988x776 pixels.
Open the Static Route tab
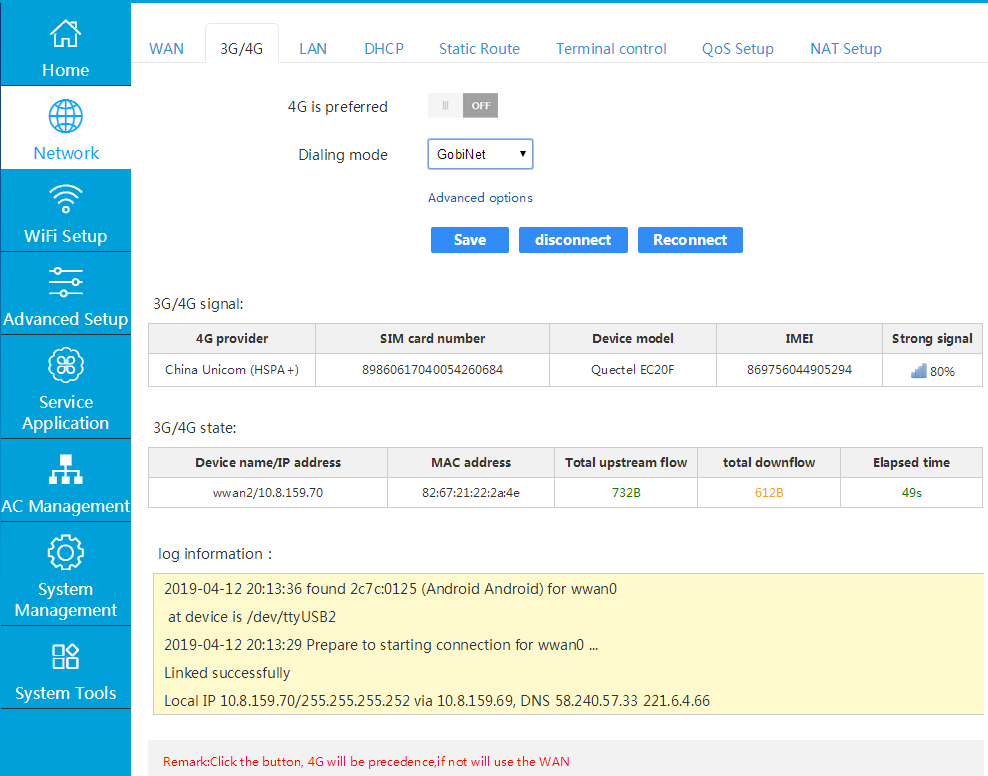tap(479, 48)
